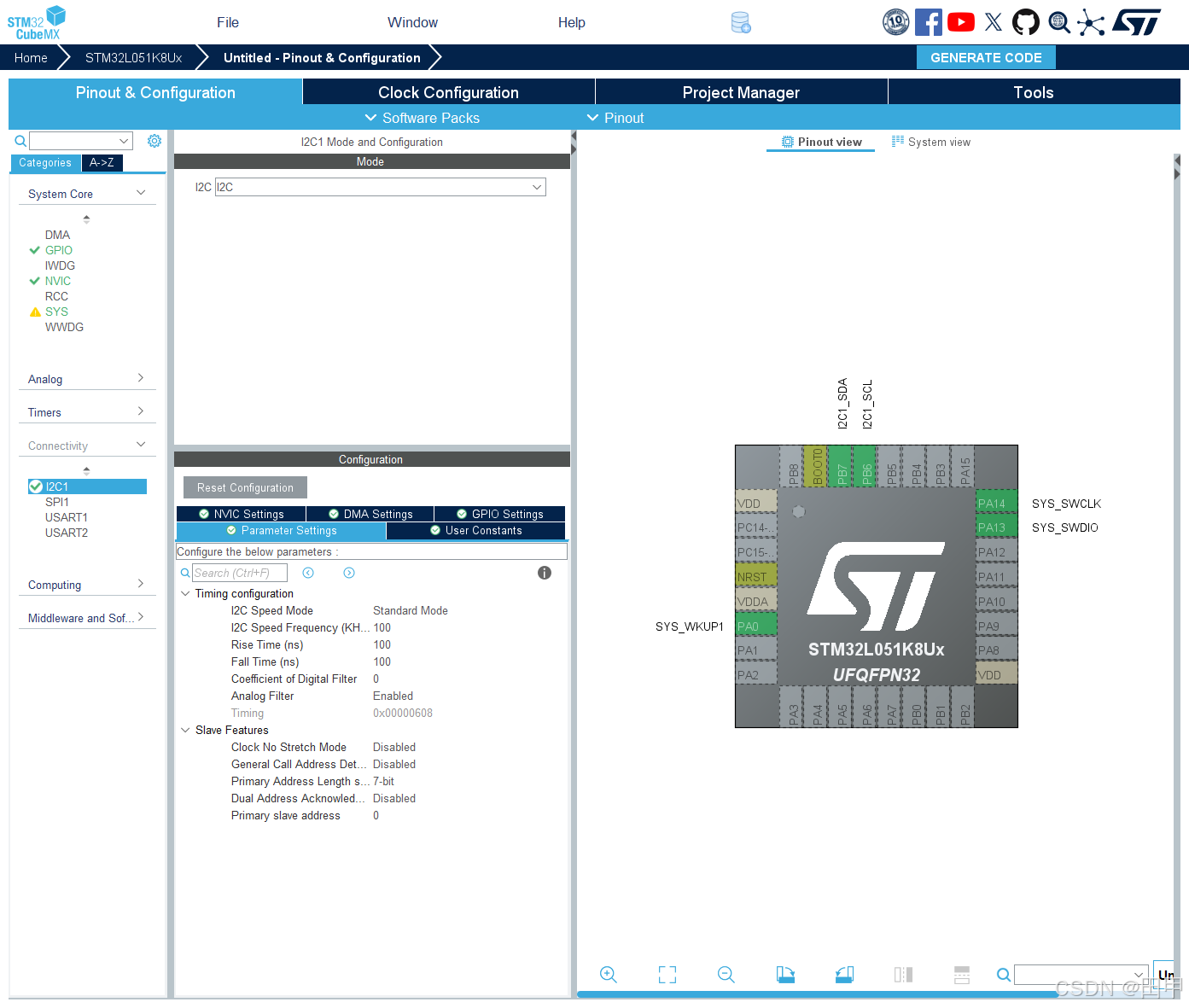
Task: Fit chip to screen with the frame icon
Action: tap(667, 975)
